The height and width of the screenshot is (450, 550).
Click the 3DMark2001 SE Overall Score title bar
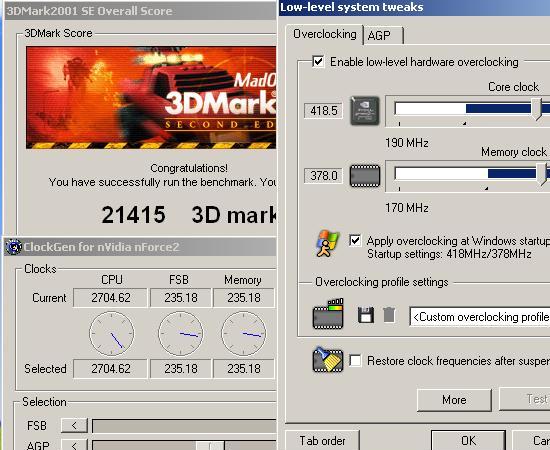(141, 11)
